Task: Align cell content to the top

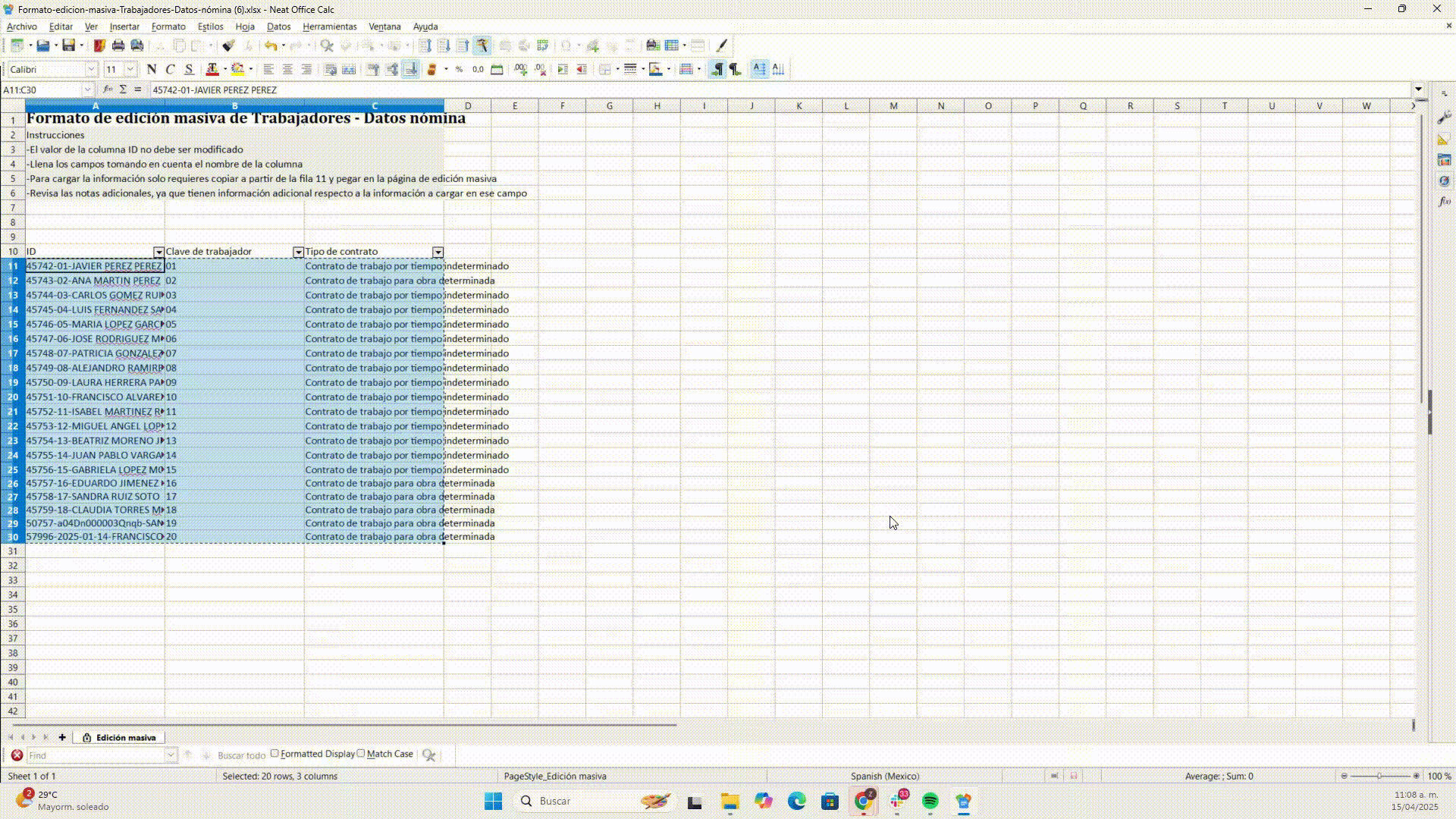Action: tap(373, 69)
